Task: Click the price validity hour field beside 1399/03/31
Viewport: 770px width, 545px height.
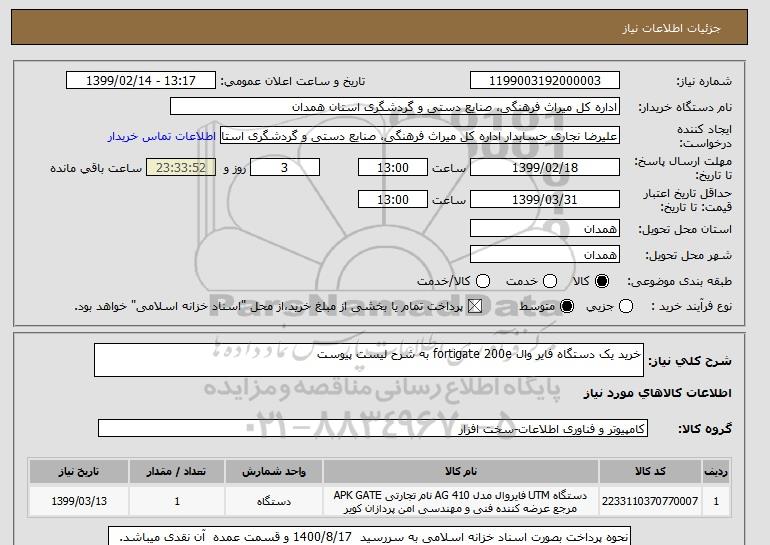Action: tap(393, 199)
